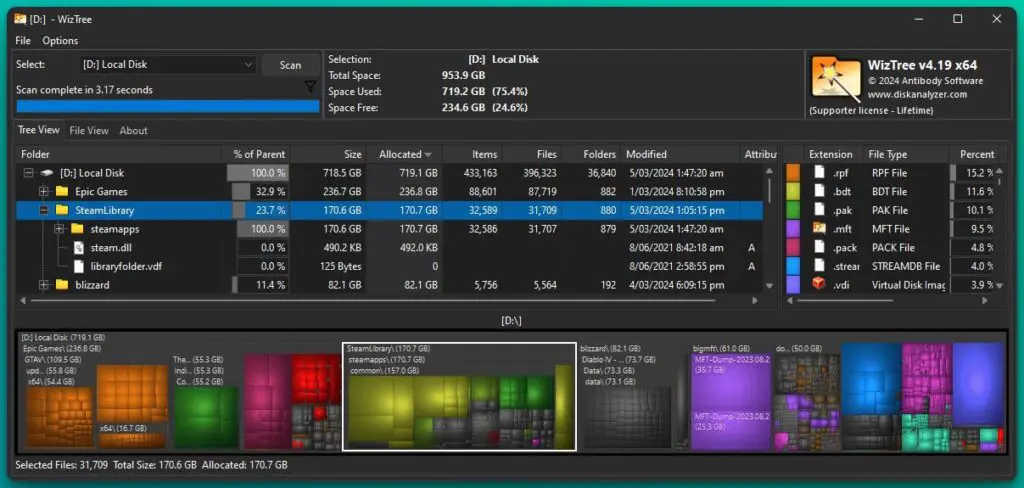
Task: Switch to the About tab
Action: pos(133,131)
